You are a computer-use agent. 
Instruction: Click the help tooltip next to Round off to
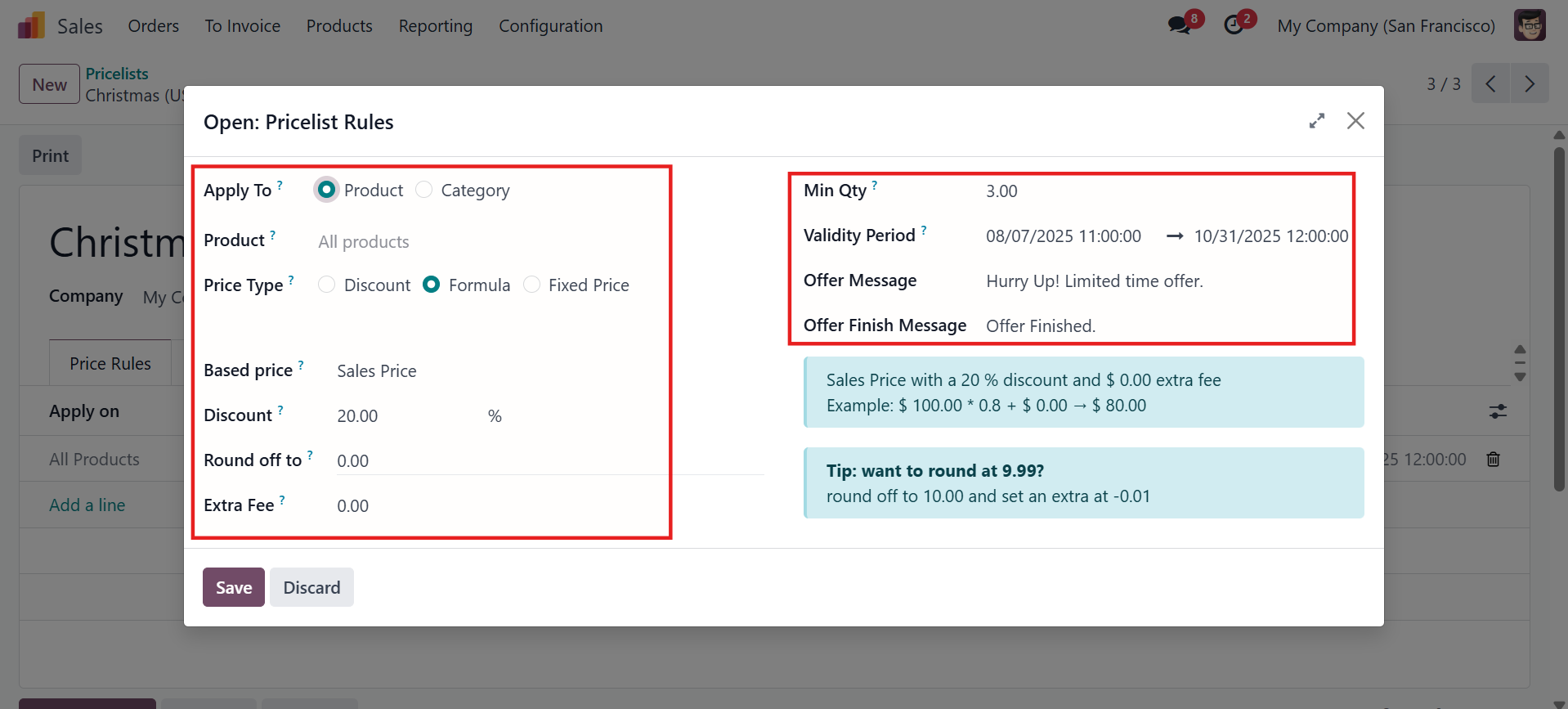click(310, 455)
